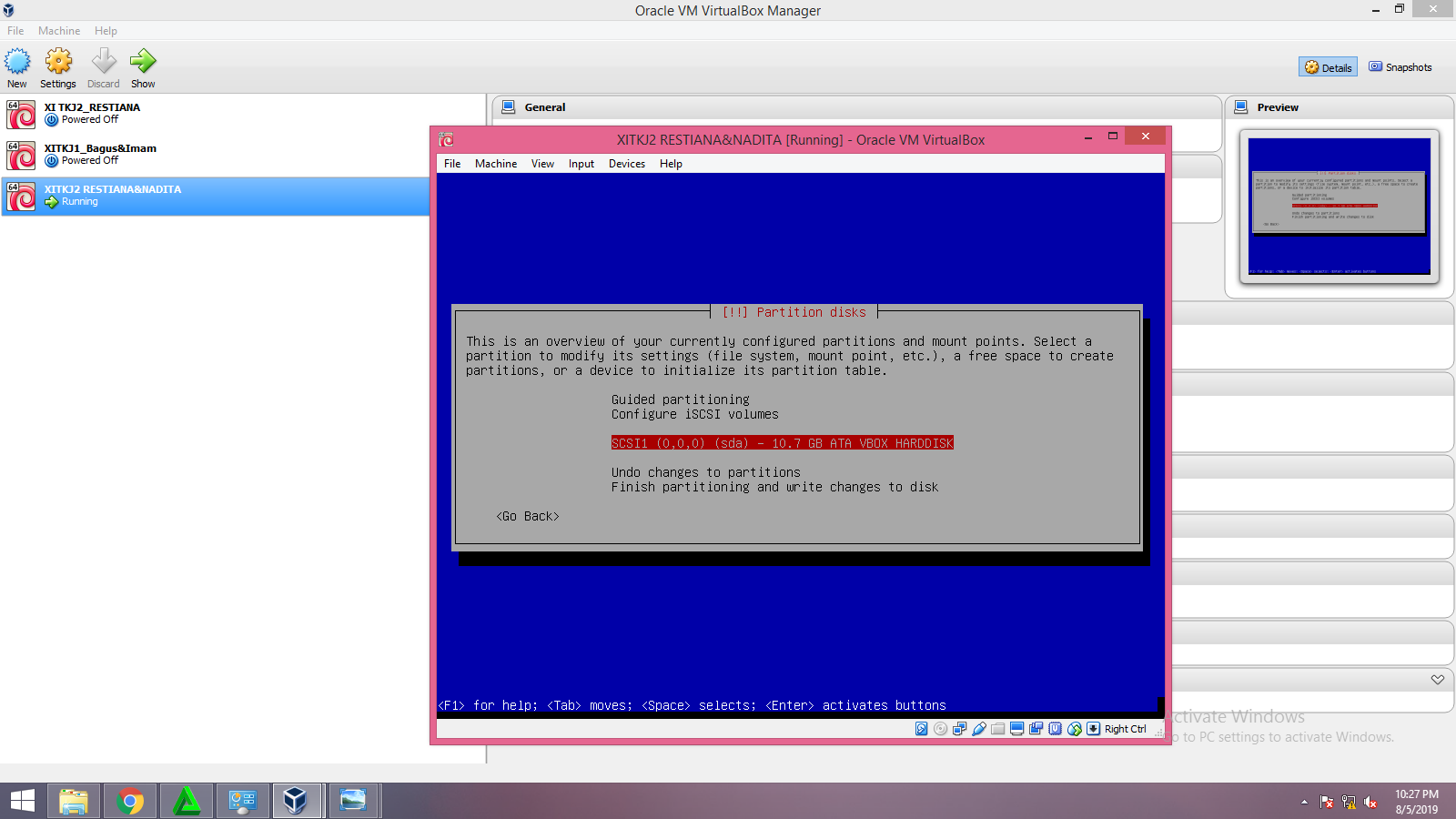This screenshot has width=1456, height=819.
Task: Click Action Center flag tray icon
Action: tap(1327, 802)
